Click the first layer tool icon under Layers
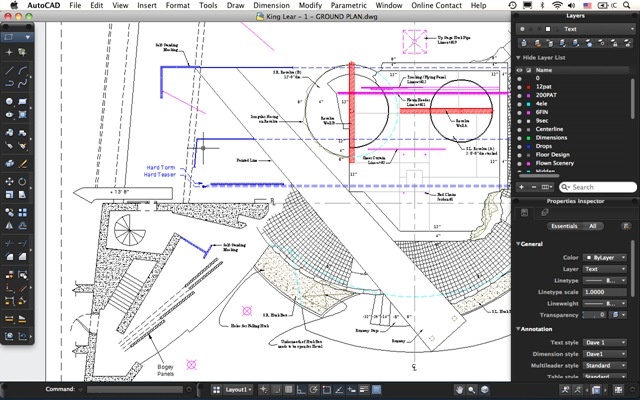The image size is (640, 400). 522,43
